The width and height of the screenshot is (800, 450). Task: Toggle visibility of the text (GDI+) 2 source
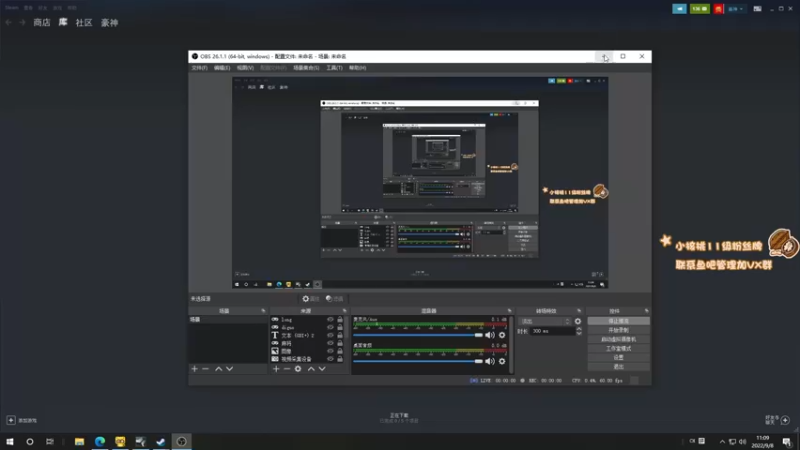330,335
